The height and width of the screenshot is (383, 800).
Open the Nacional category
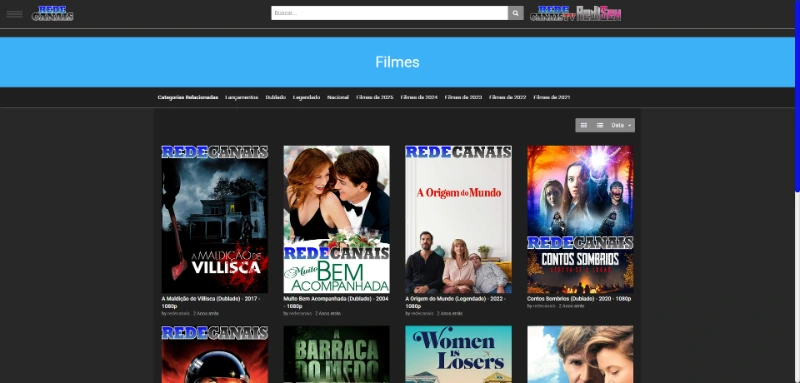tap(338, 97)
